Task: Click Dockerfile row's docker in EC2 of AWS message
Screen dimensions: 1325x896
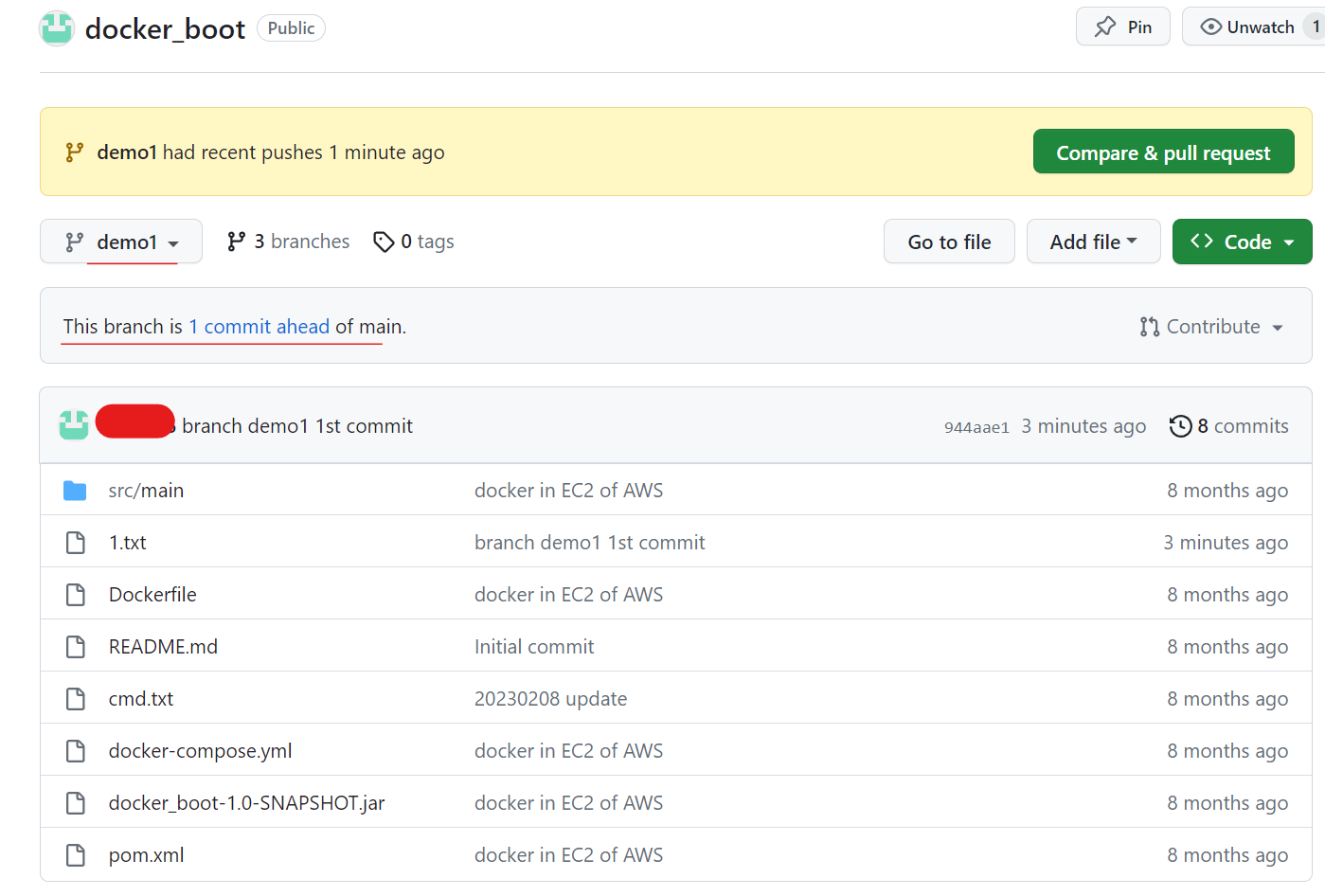Action: pyautogui.click(x=568, y=595)
